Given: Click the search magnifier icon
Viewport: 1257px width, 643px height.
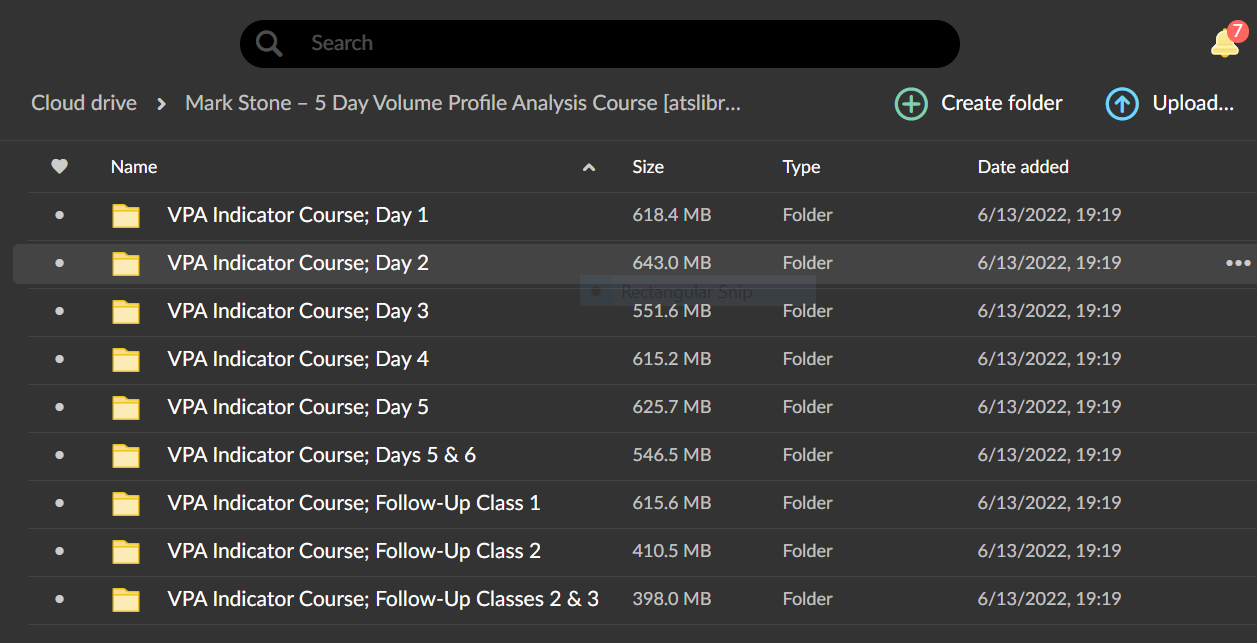Looking at the screenshot, I should (268, 43).
